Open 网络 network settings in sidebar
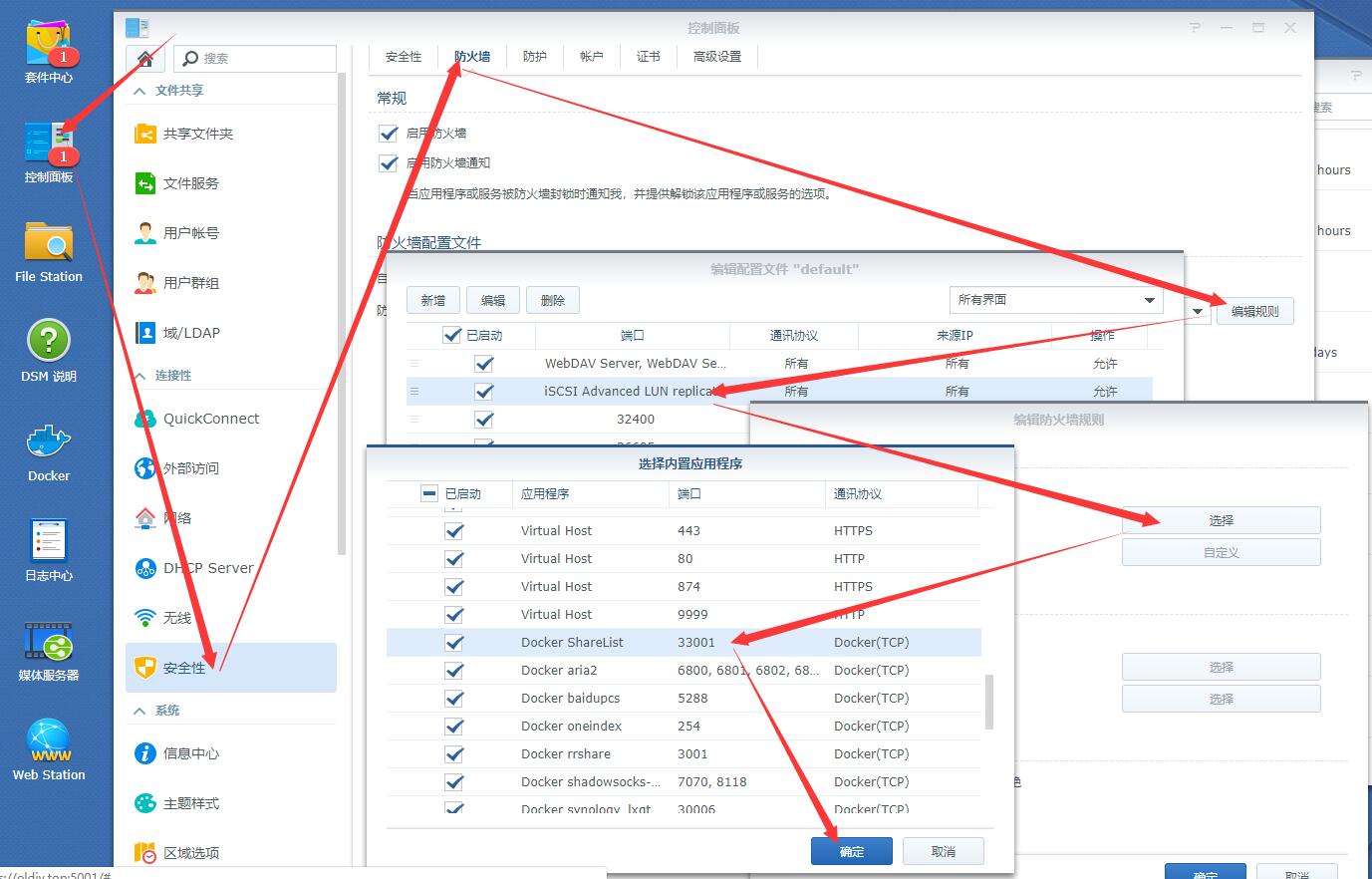The height and width of the screenshot is (879, 1372). [x=231, y=518]
